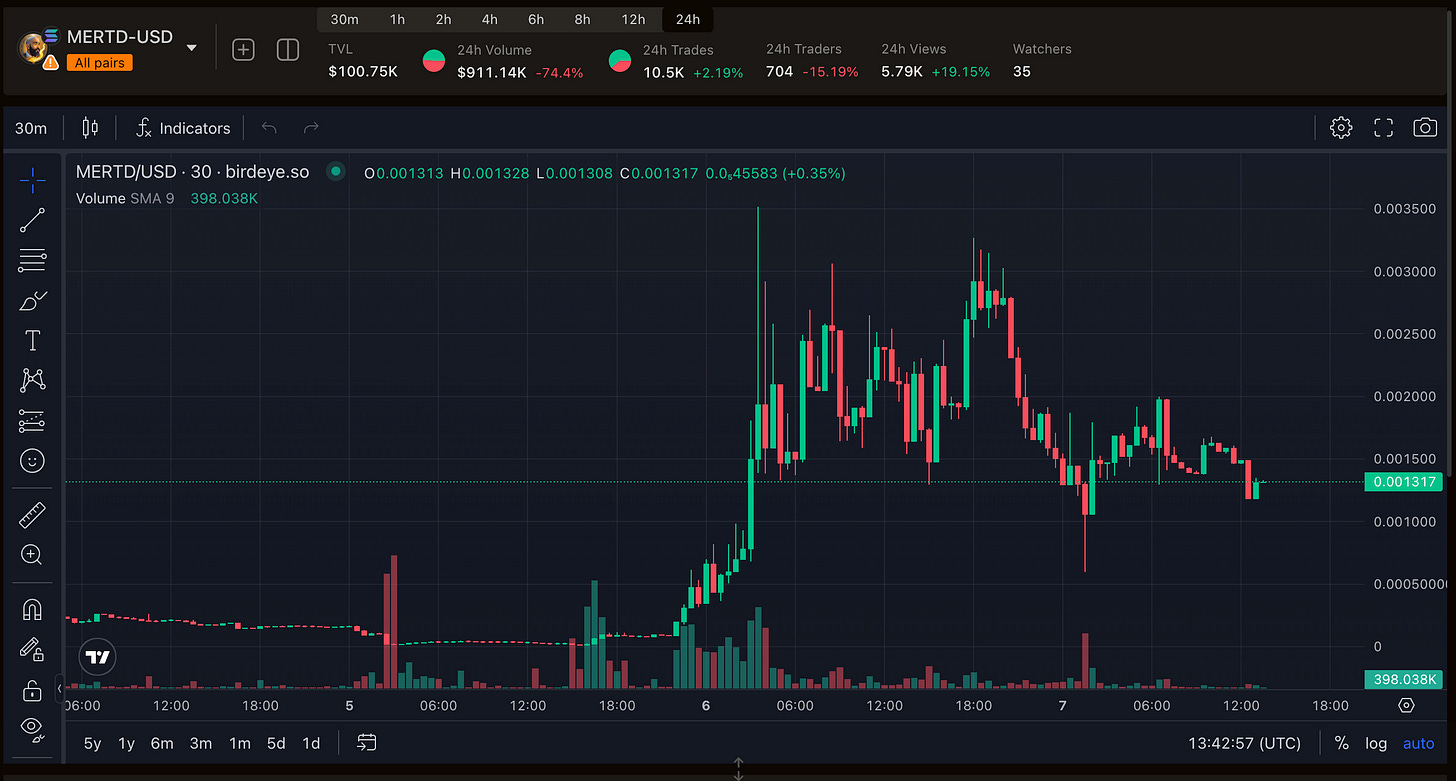The height and width of the screenshot is (781, 1456).
Task: Activate the zoom-in magnifier tool
Action: click(32, 555)
